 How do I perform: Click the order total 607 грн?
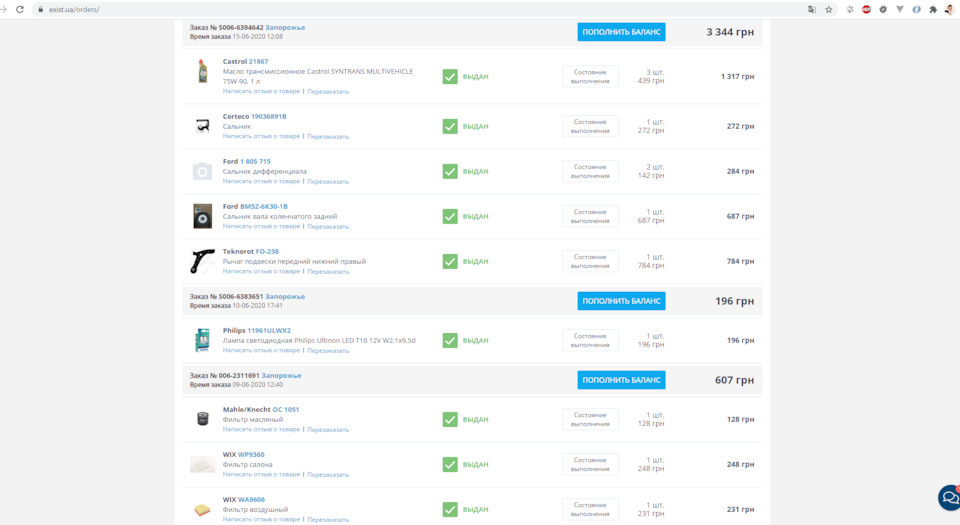pyautogui.click(x=734, y=380)
